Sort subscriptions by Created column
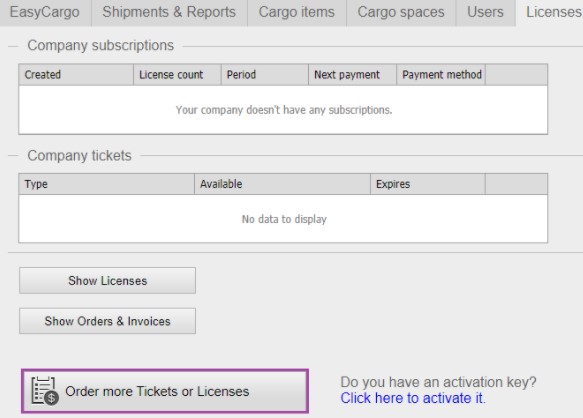This screenshot has width=583, height=418. [76, 75]
